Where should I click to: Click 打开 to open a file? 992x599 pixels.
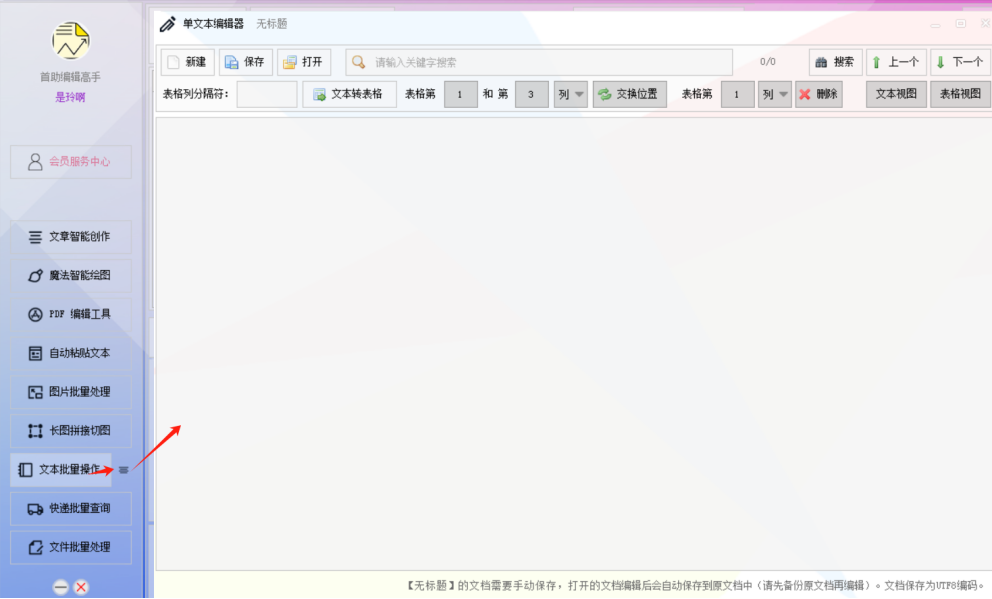tap(303, 61)
